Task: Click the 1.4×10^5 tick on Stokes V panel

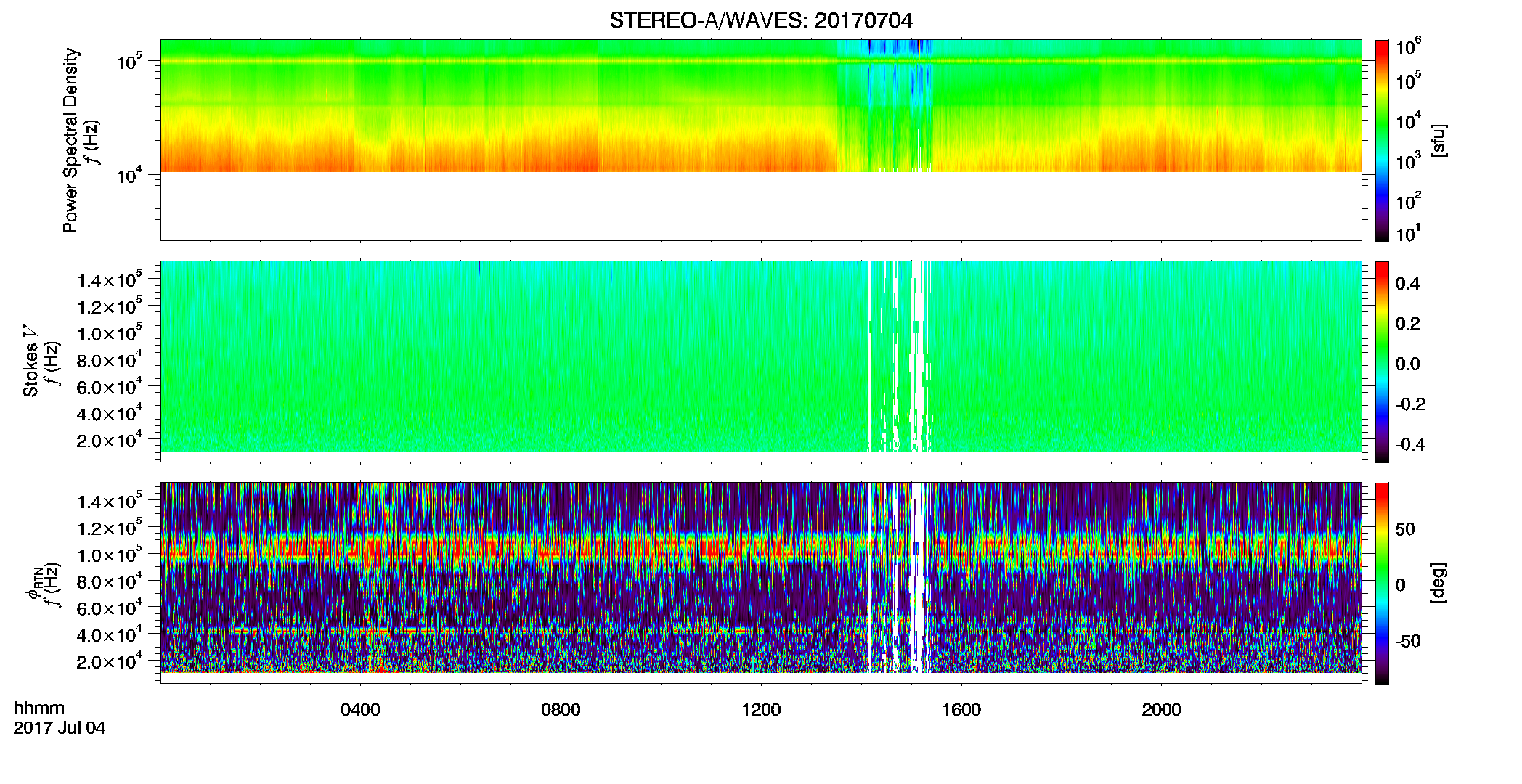Action: [x=110, y=279]
